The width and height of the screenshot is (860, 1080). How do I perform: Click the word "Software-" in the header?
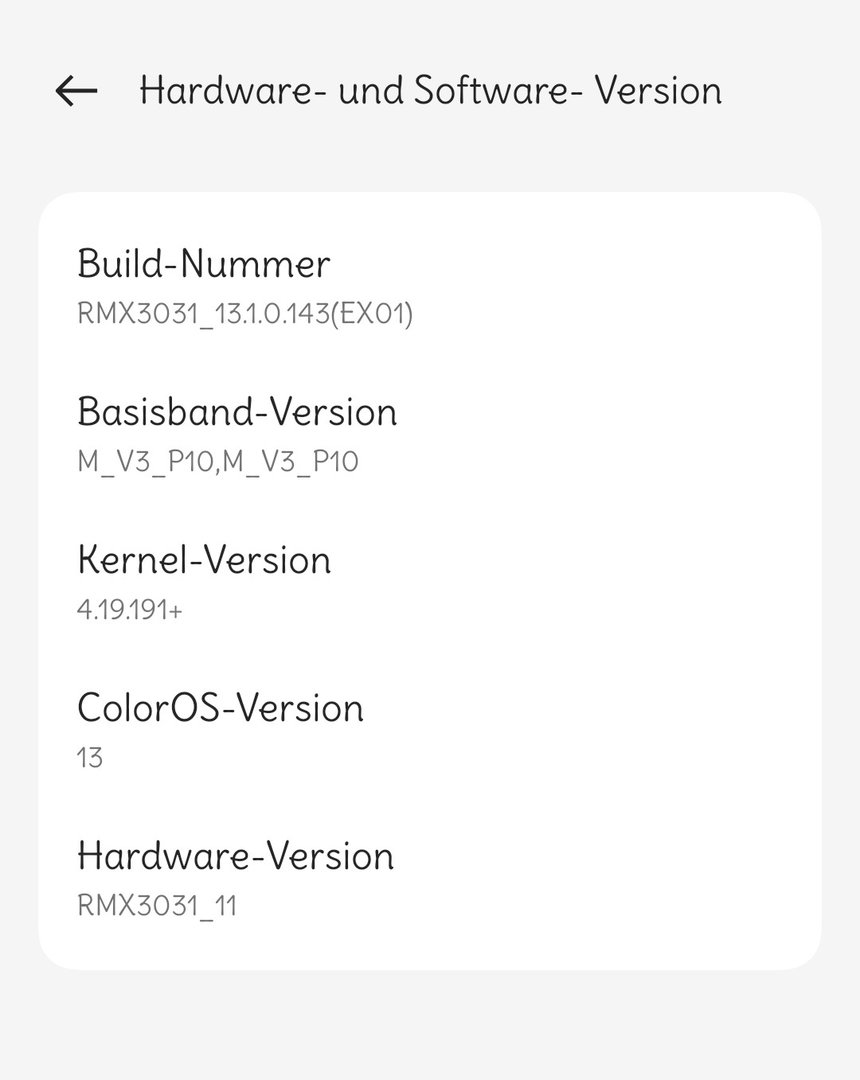click(x=498, y=91)
